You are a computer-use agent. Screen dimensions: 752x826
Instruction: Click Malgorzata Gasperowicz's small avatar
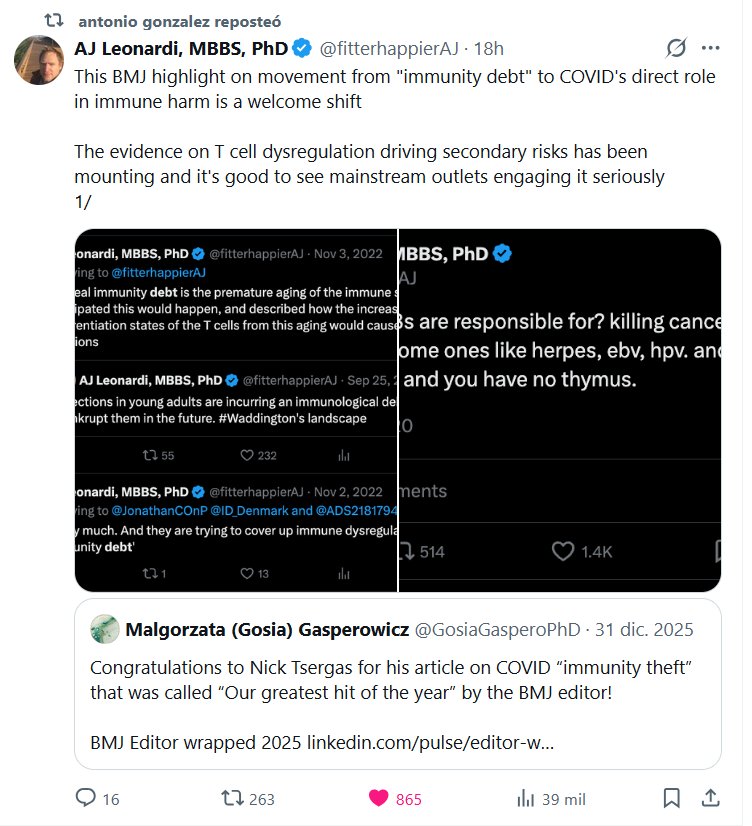point(105,630)
